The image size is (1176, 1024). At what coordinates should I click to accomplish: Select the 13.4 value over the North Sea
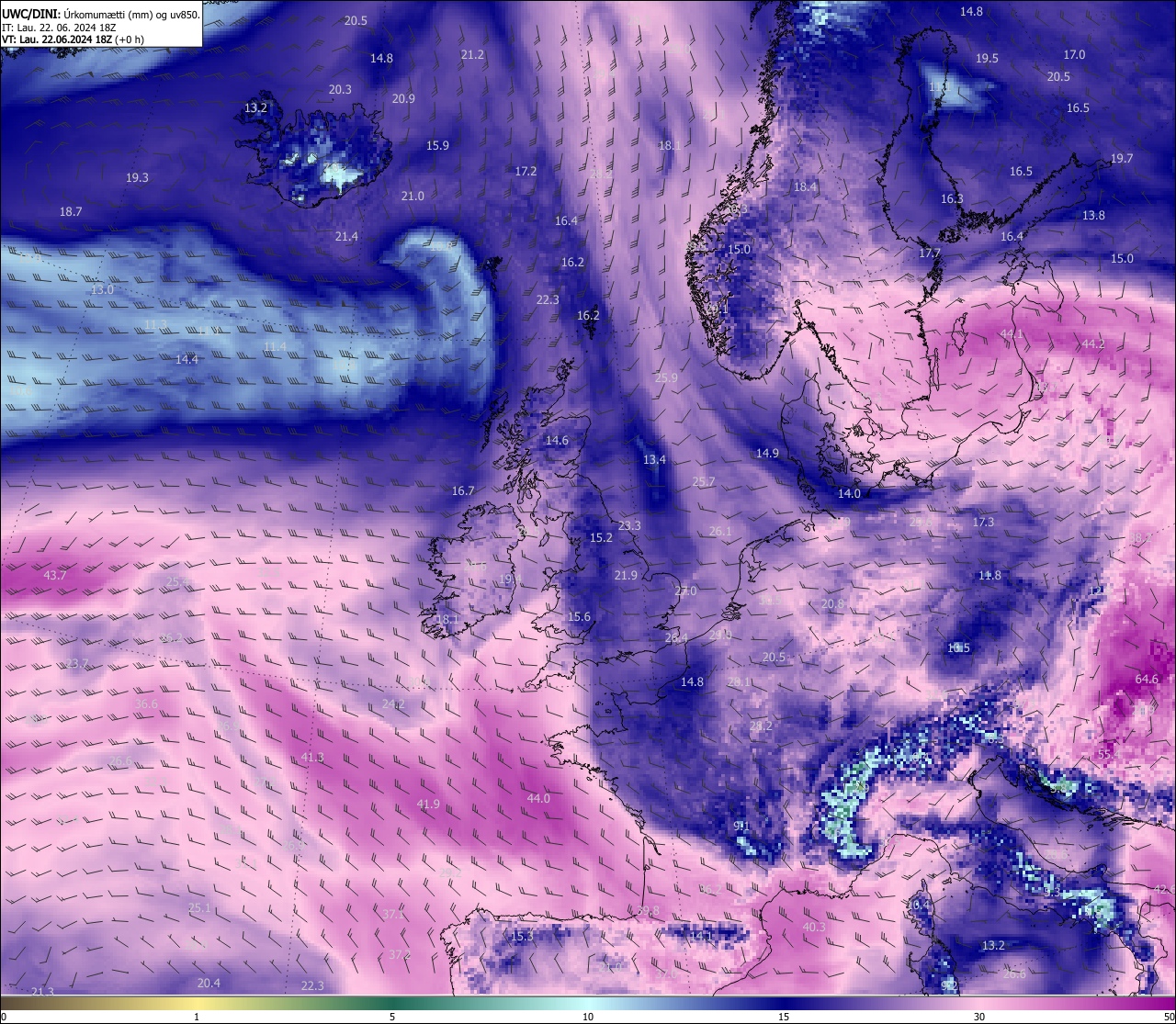654,460
